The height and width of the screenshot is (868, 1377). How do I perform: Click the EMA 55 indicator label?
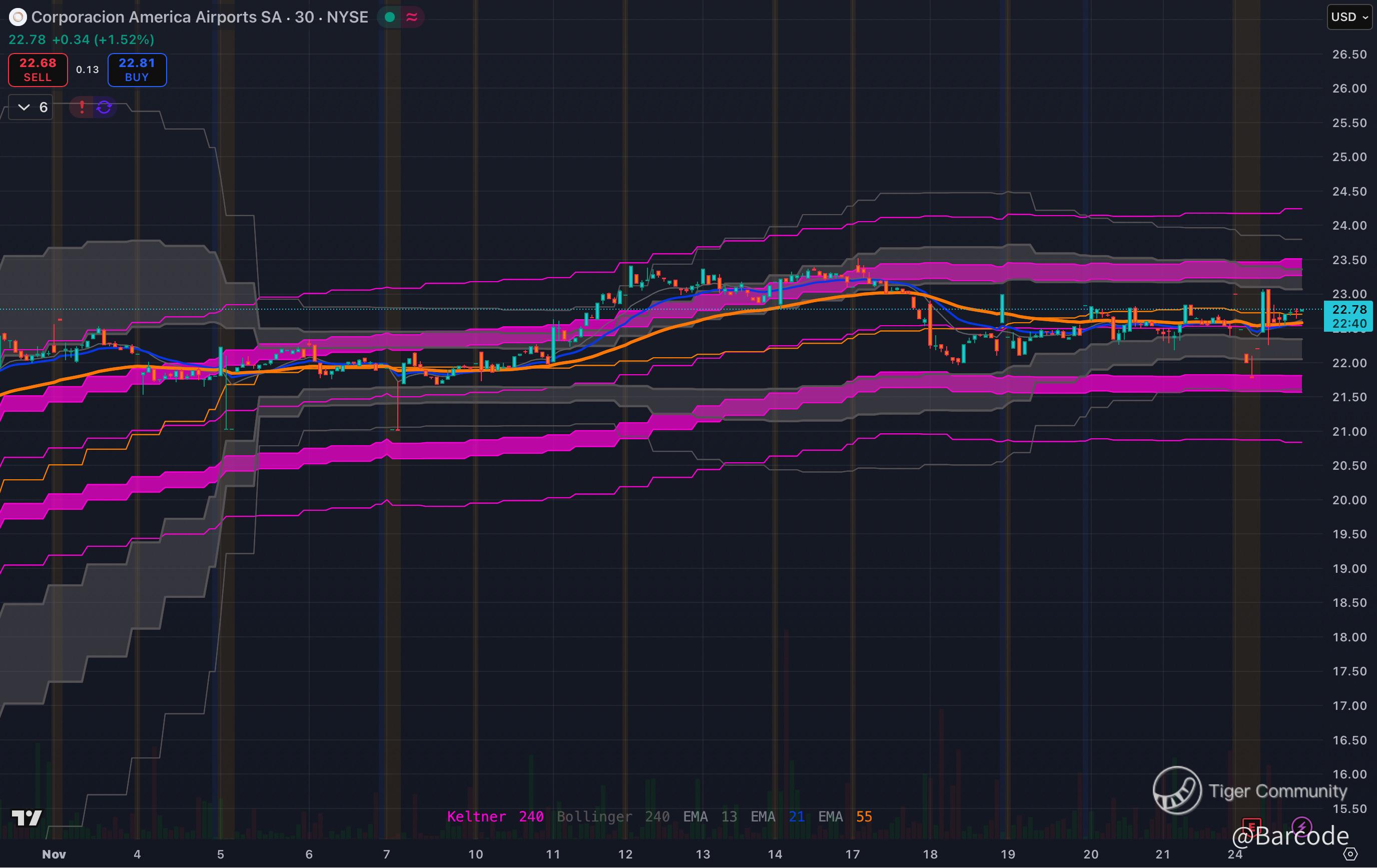[845, 816]
